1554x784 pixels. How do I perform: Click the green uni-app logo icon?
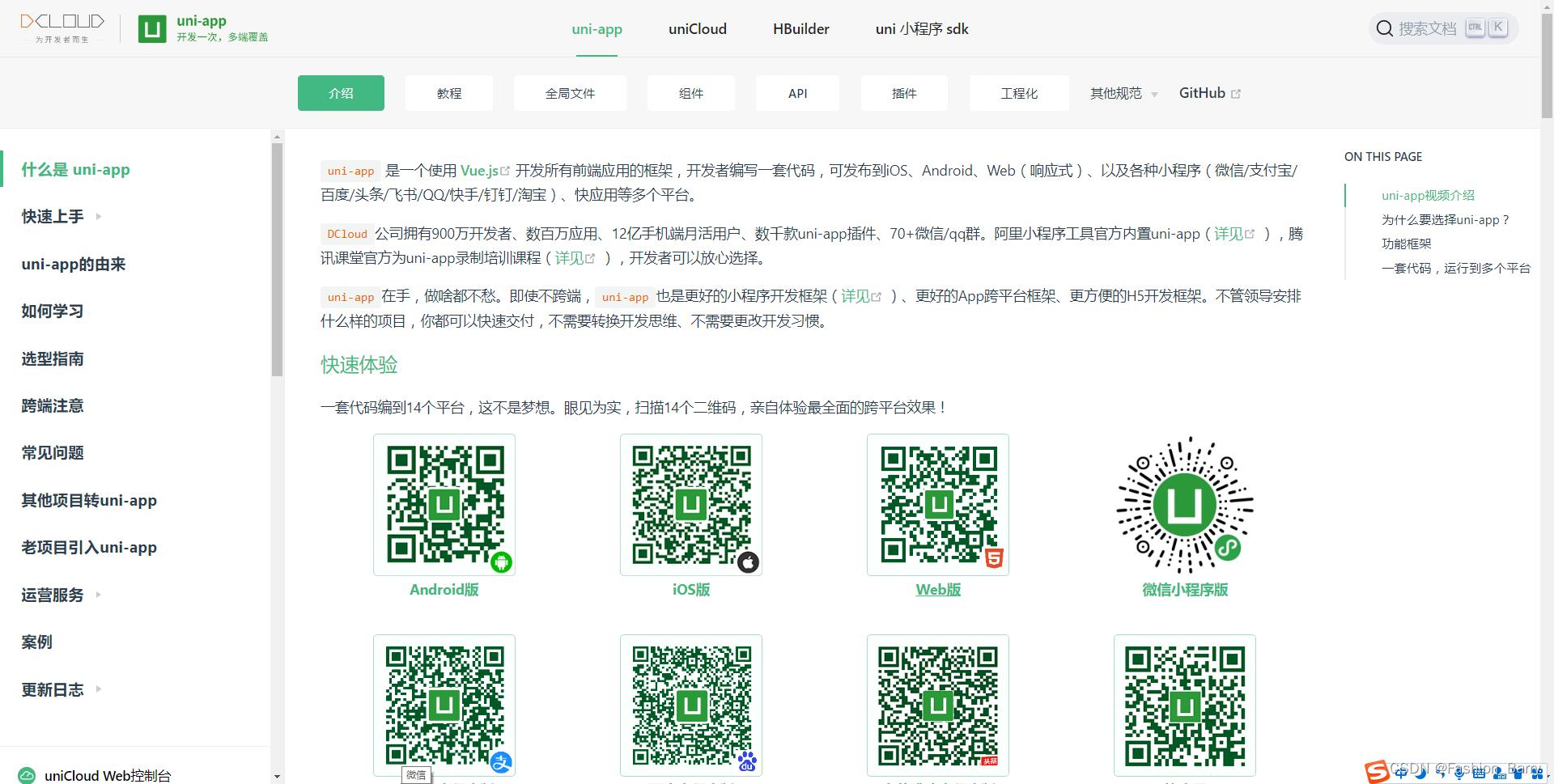click(x=153, y=28)
